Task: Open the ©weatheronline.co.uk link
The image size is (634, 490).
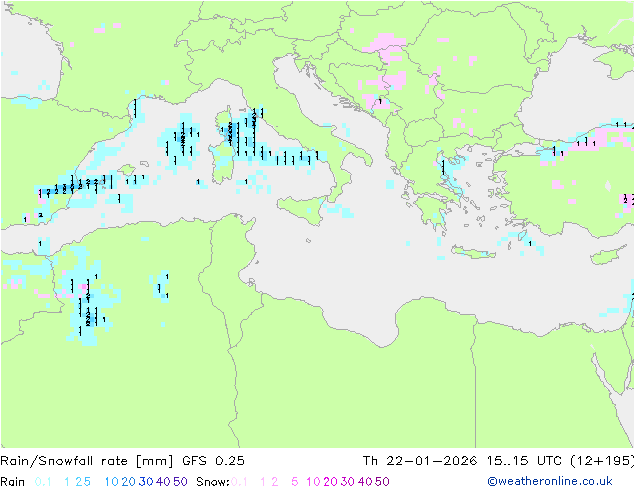Action: pos(550,481)
